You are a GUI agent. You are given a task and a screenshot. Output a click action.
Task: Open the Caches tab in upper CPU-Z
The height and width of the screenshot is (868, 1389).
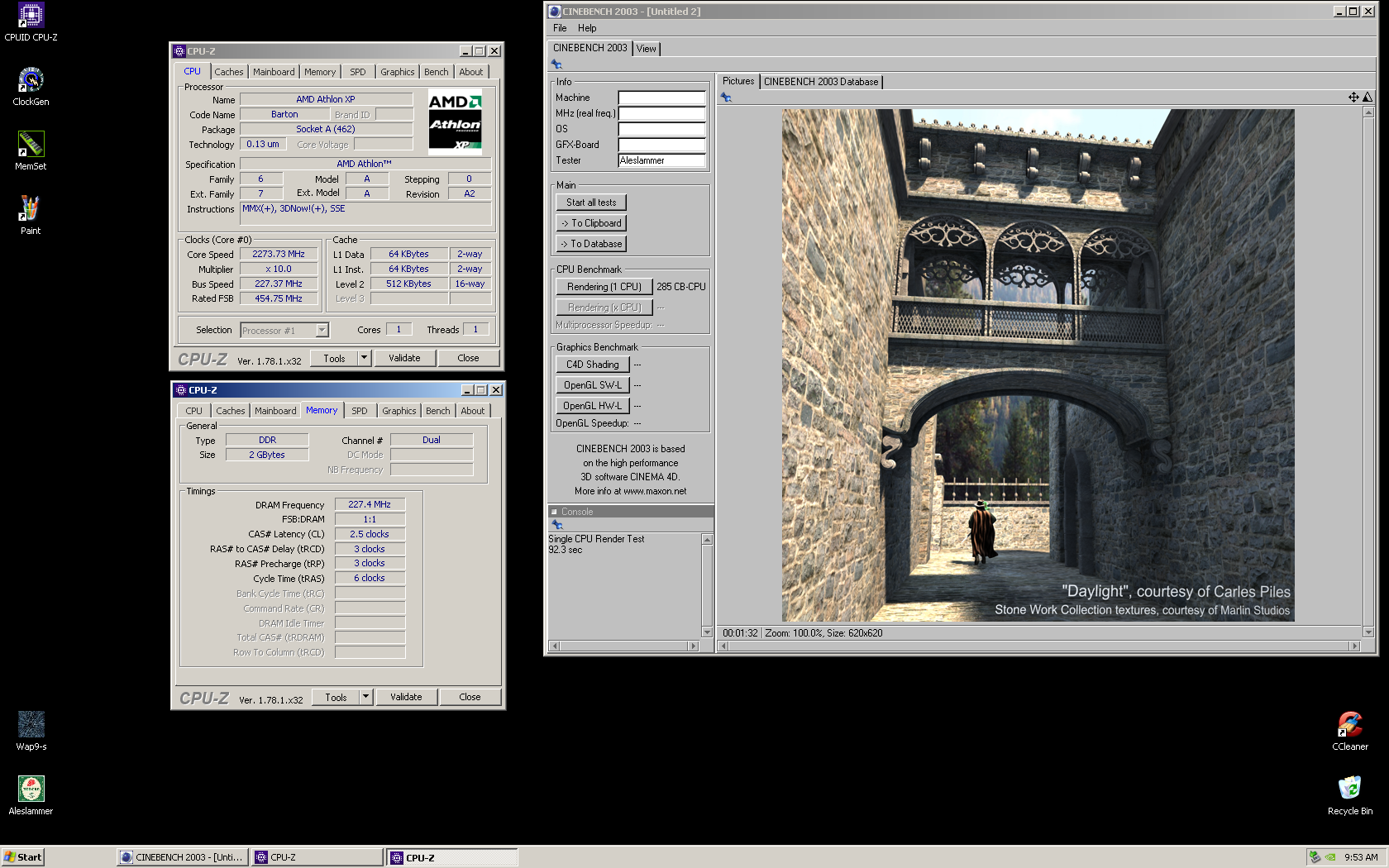(229, 72)
